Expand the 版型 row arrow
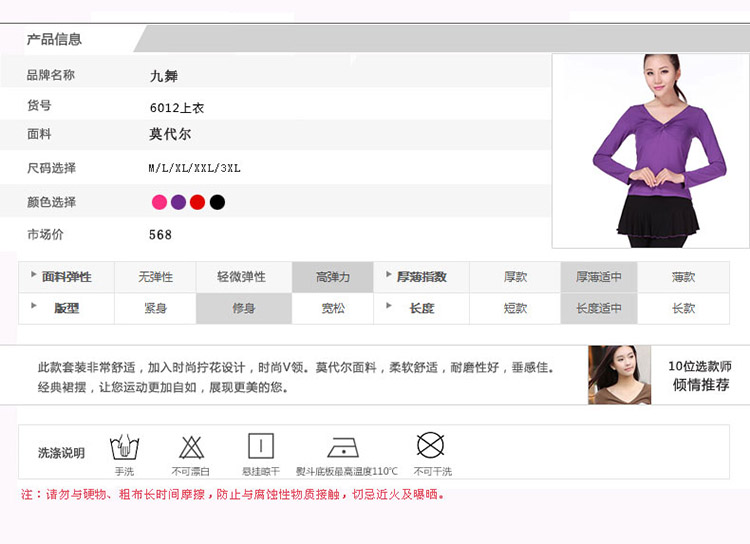 tap(32, 307)
